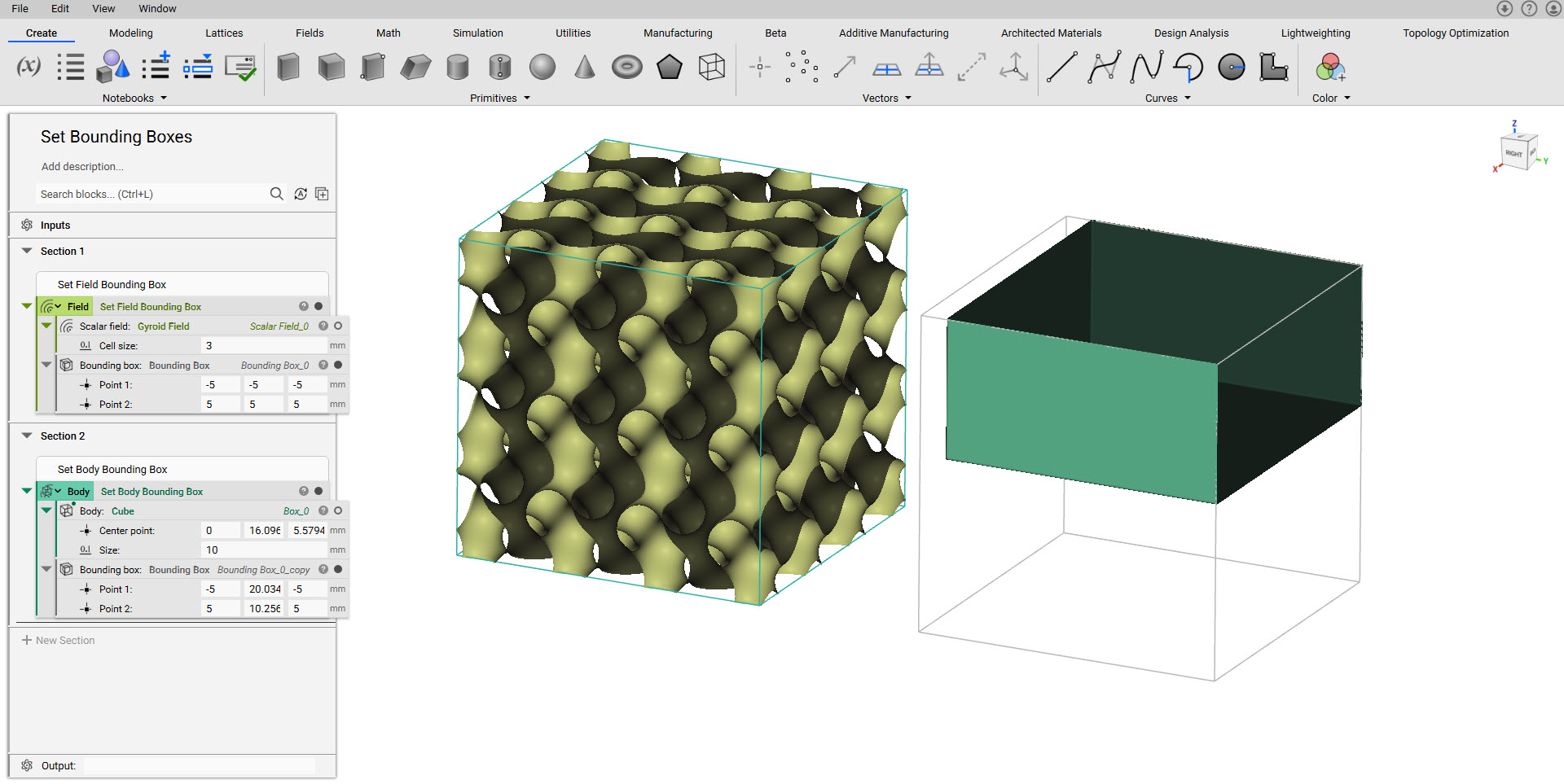
Task: Open the File menu
Action: point(20,8)
